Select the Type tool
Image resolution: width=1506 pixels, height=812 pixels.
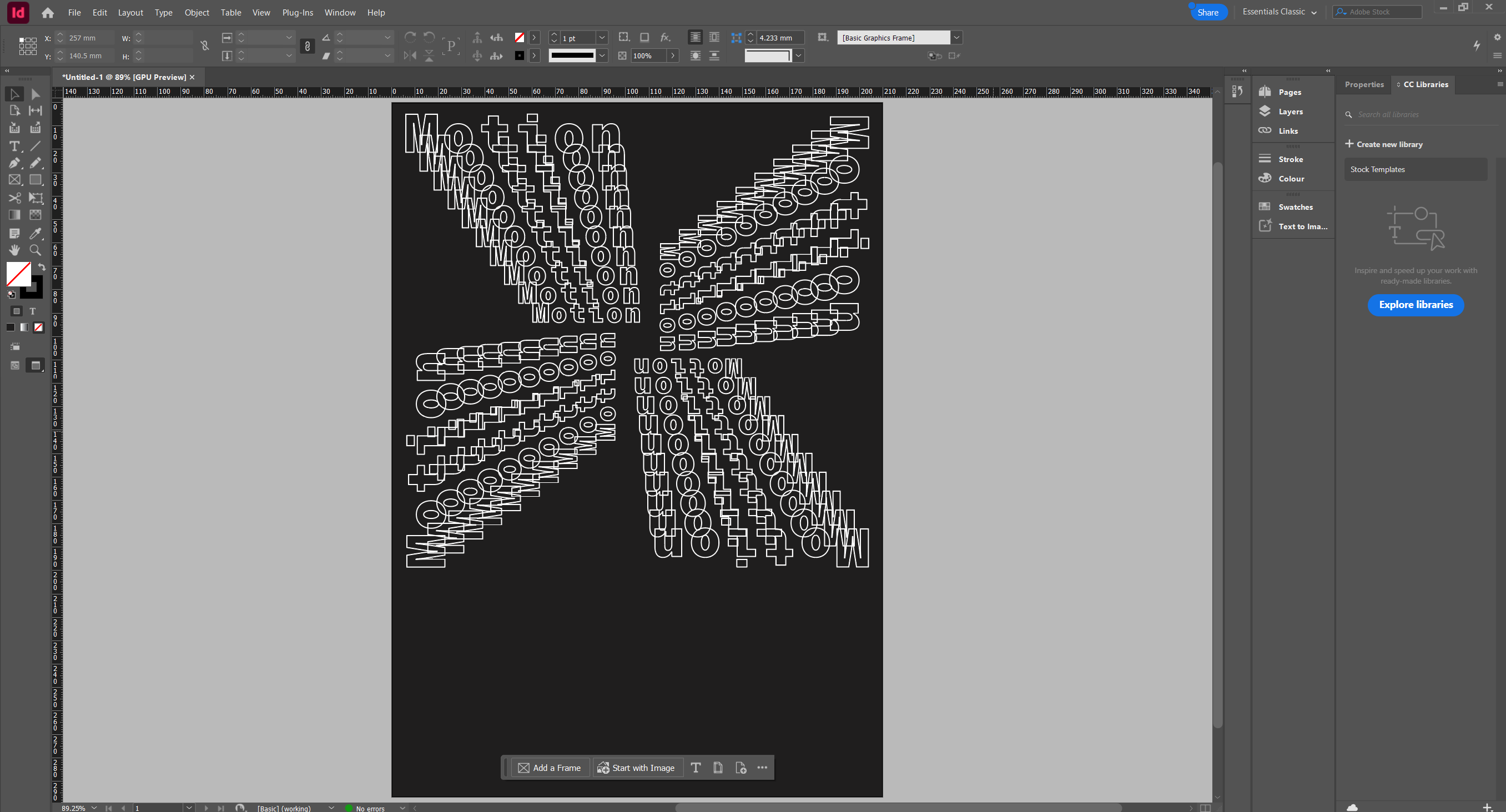(x=14, y=146)
